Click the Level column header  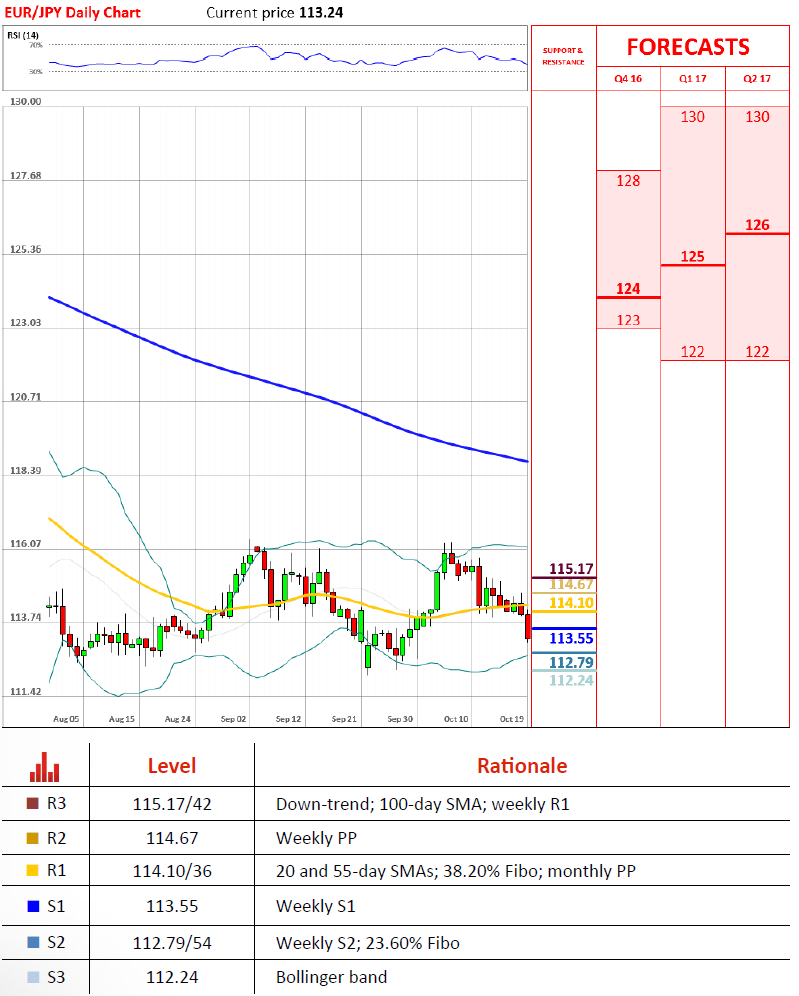click(171, 766)
